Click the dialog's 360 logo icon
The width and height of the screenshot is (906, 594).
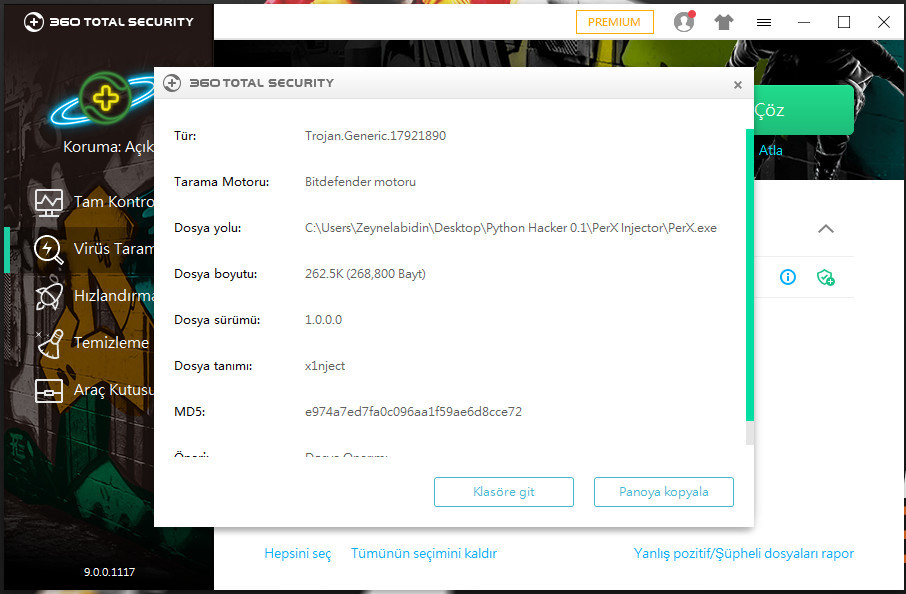[172, 83]
